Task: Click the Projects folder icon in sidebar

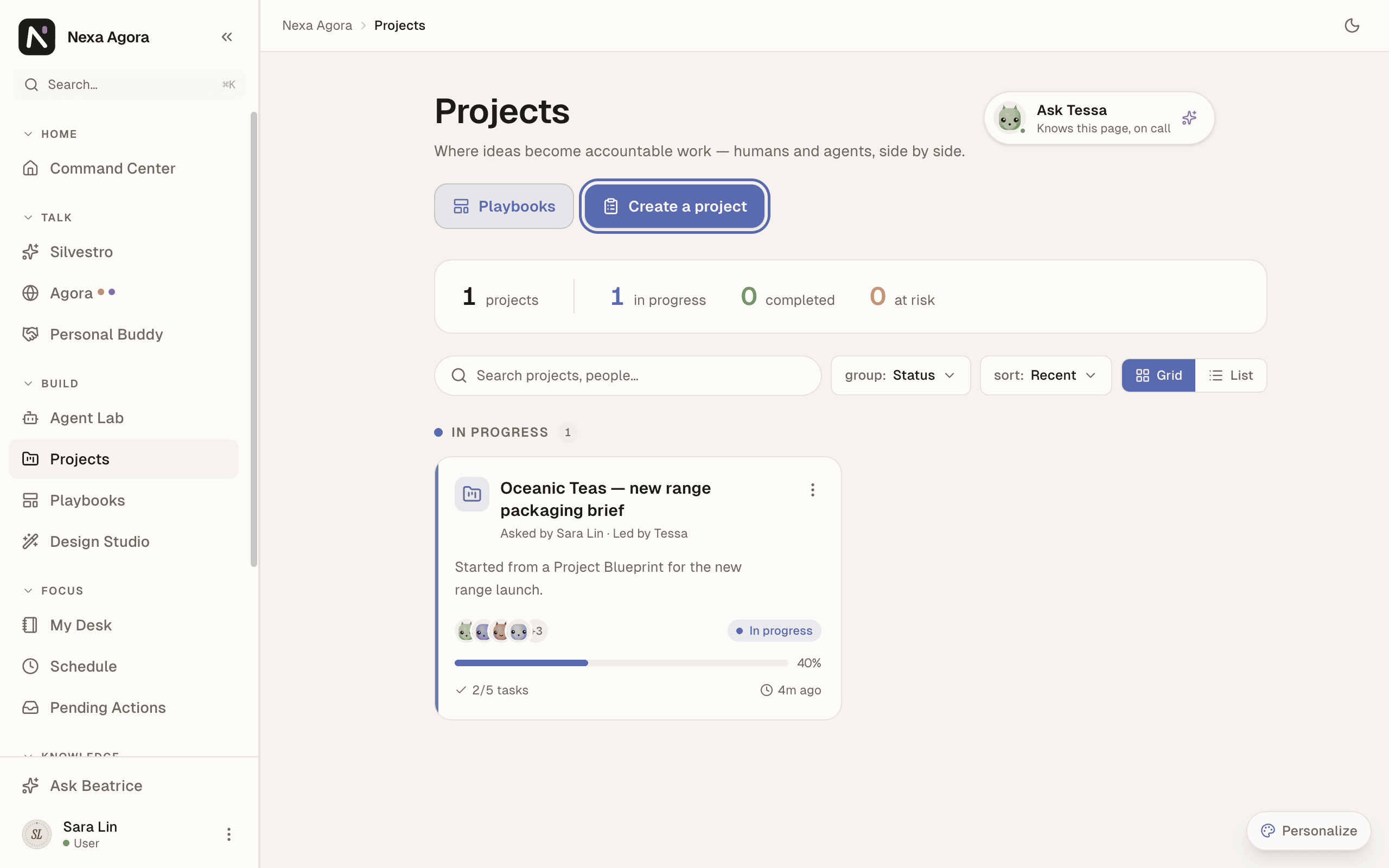Action: (30, 459)
